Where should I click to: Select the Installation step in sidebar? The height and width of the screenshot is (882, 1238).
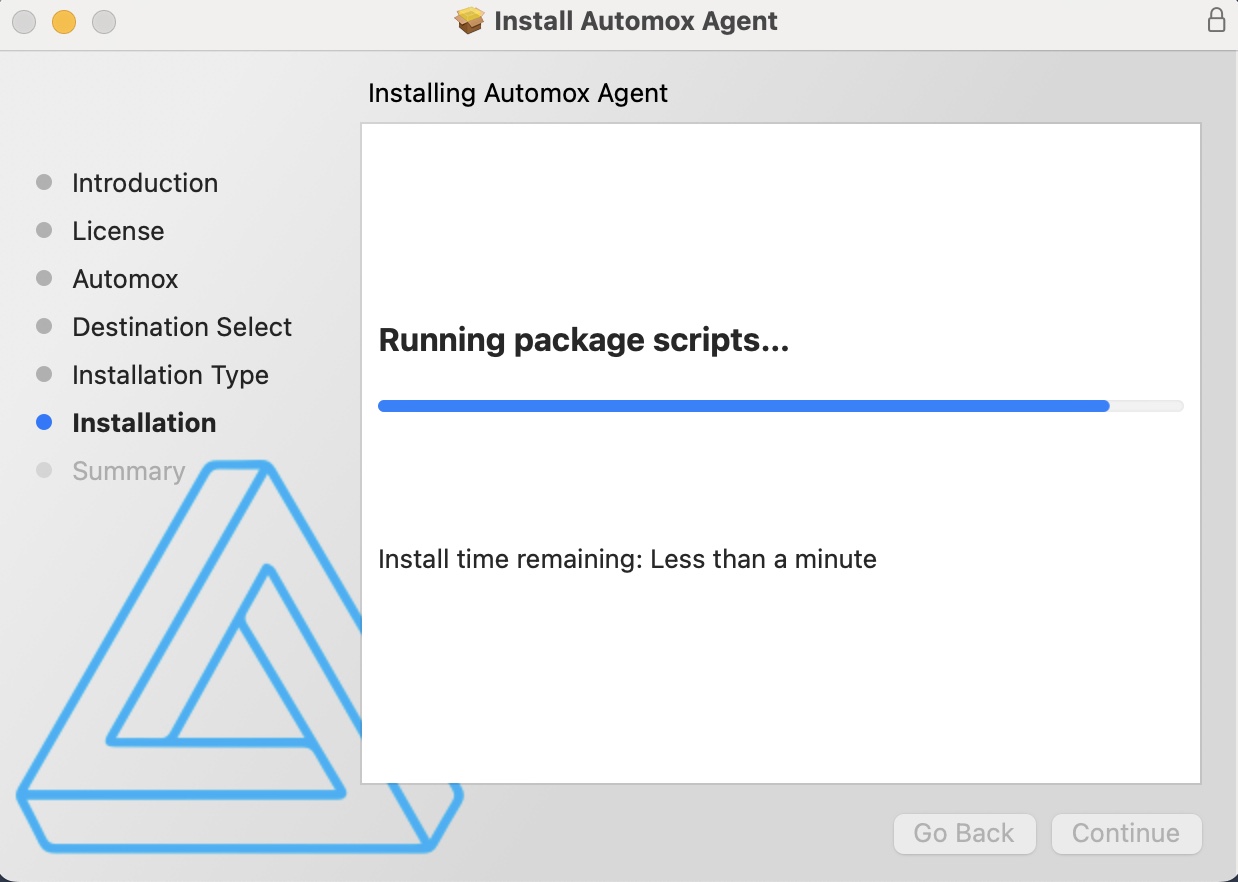(x=144, y=423)
